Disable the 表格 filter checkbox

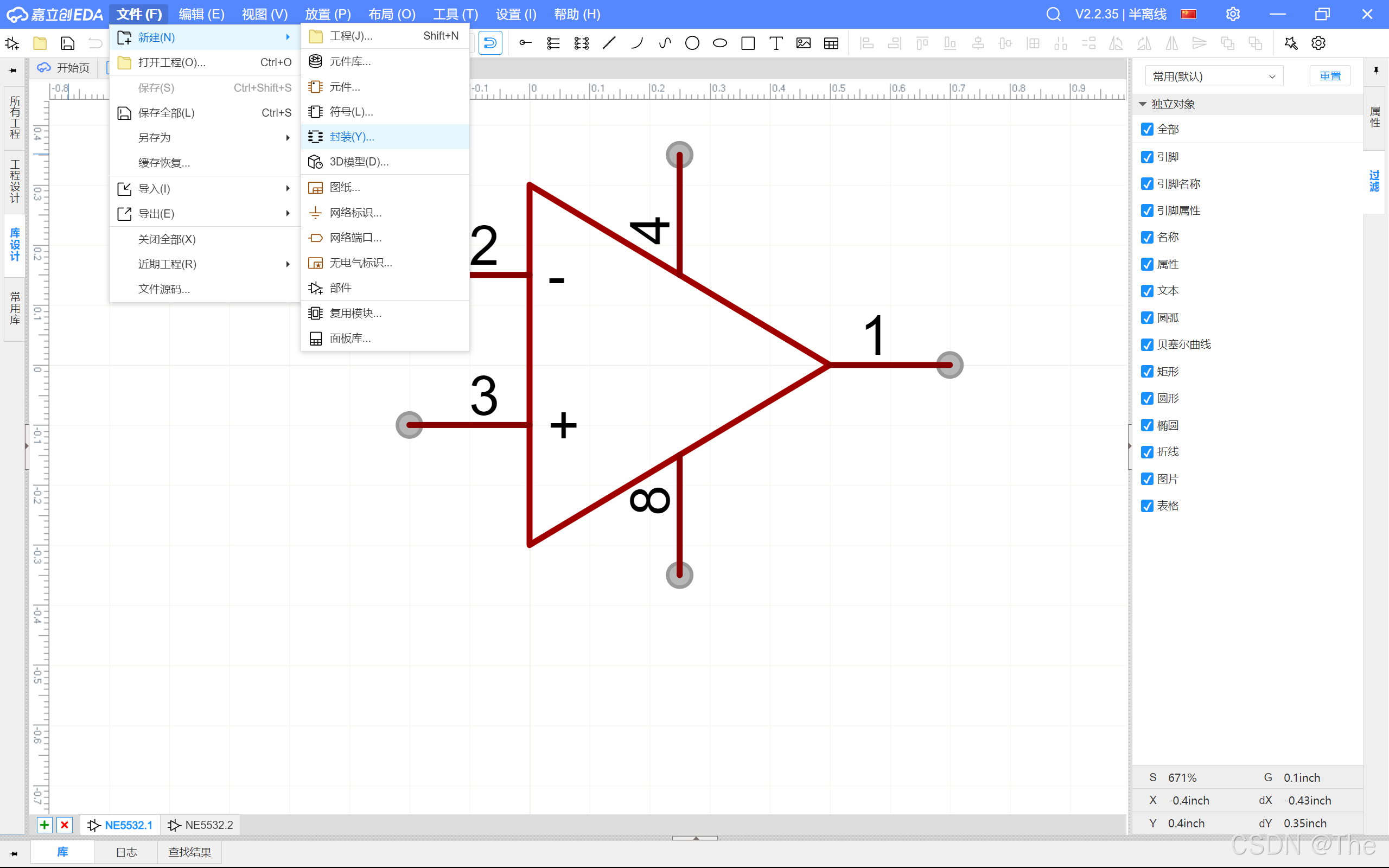pos(1147,506)
